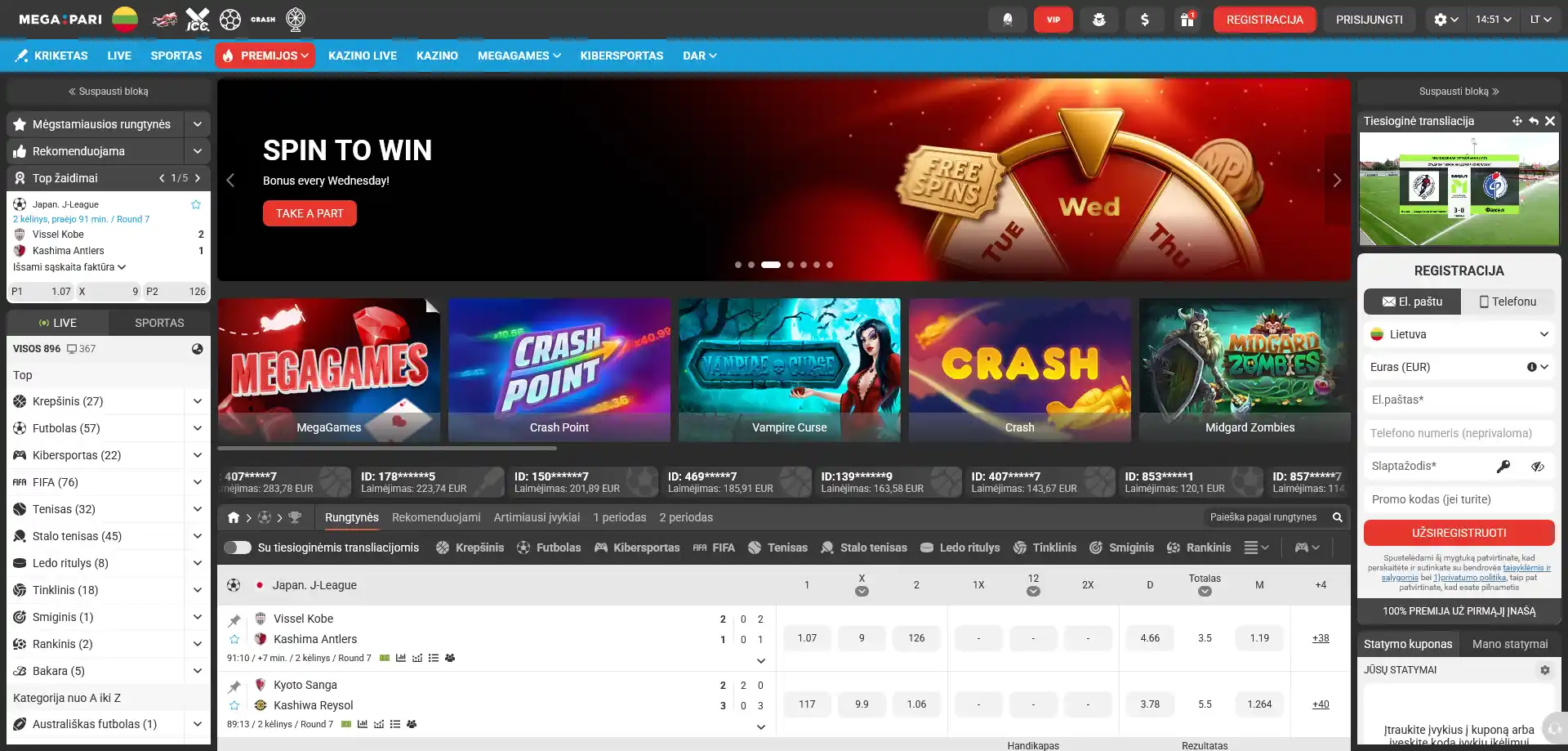Viewport: 1568px width, 751px height.
Task: Open the Euras (EUR) currency dropdown
Action: [1459, 367]
